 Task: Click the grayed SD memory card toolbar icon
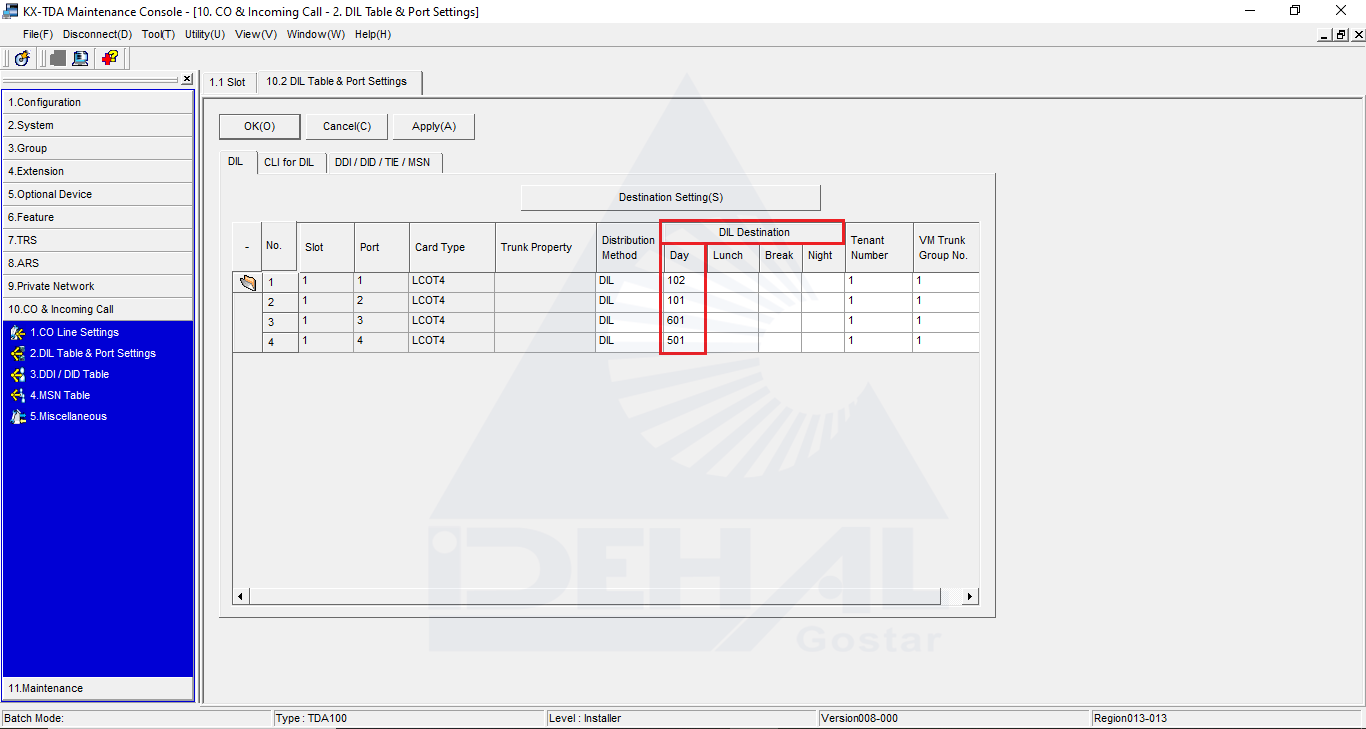[x=57, y=58]
